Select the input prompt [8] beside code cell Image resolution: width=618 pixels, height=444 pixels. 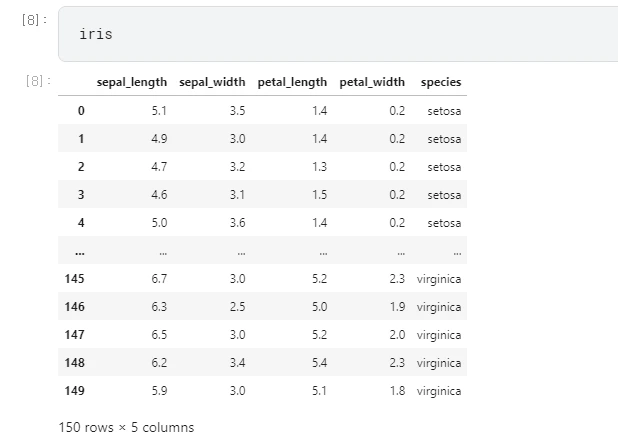tap(34, 22)
